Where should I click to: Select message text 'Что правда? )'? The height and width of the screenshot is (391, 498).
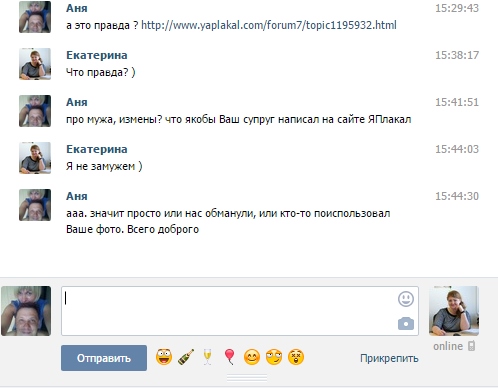pyautogui.click(x=101, y=72)
